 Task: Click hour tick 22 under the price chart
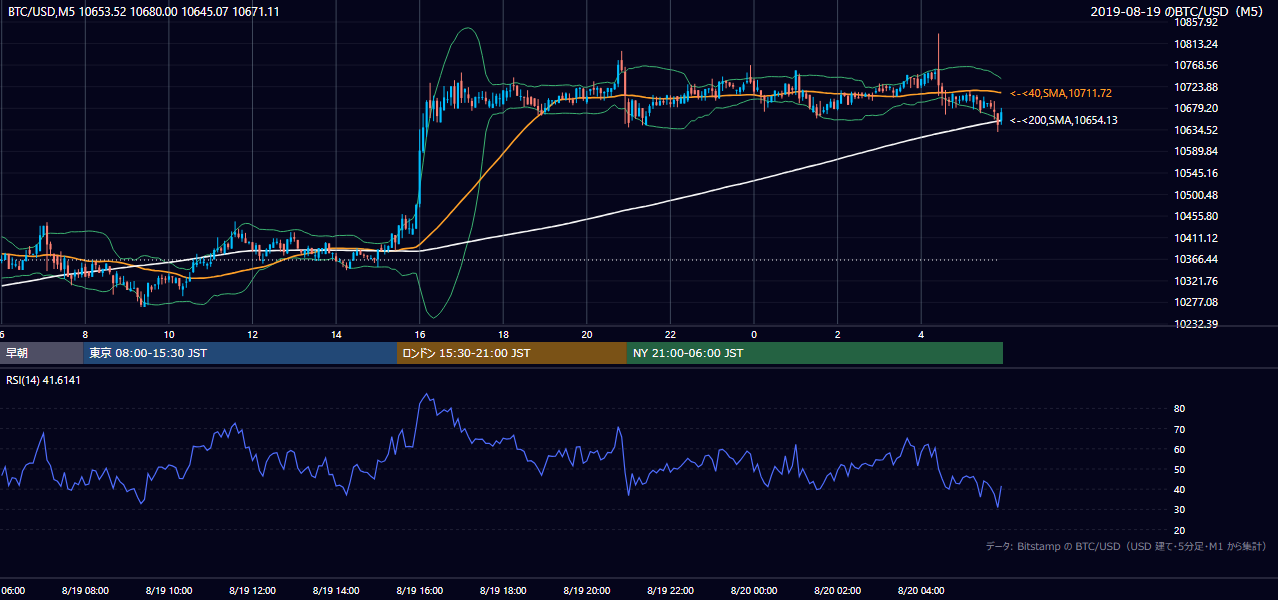671,334
